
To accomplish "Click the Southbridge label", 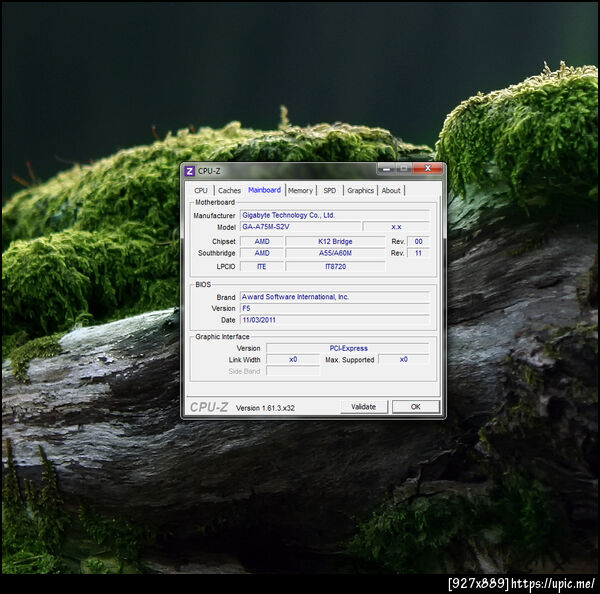I will (x=217, y=253).
